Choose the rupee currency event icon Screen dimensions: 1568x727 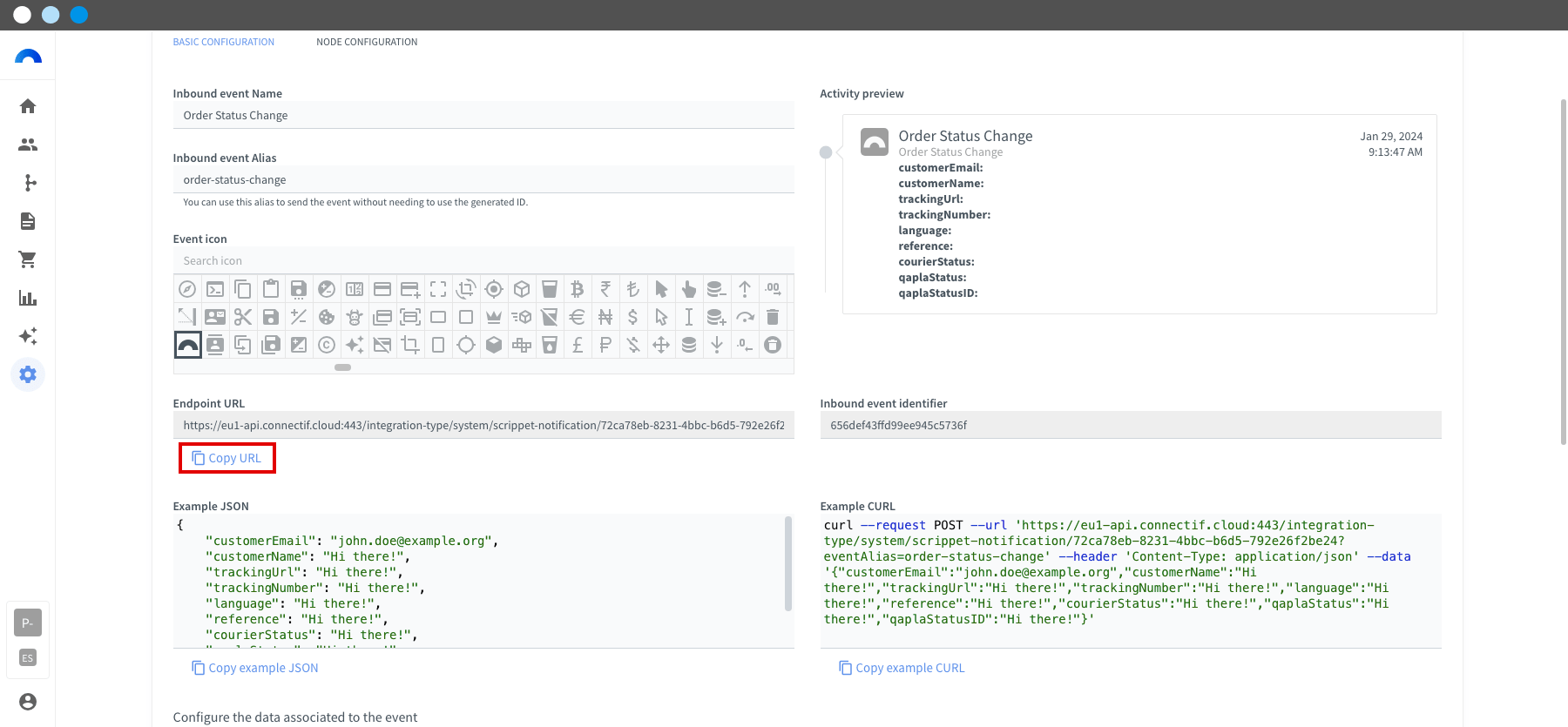click(x=605, y=289)
